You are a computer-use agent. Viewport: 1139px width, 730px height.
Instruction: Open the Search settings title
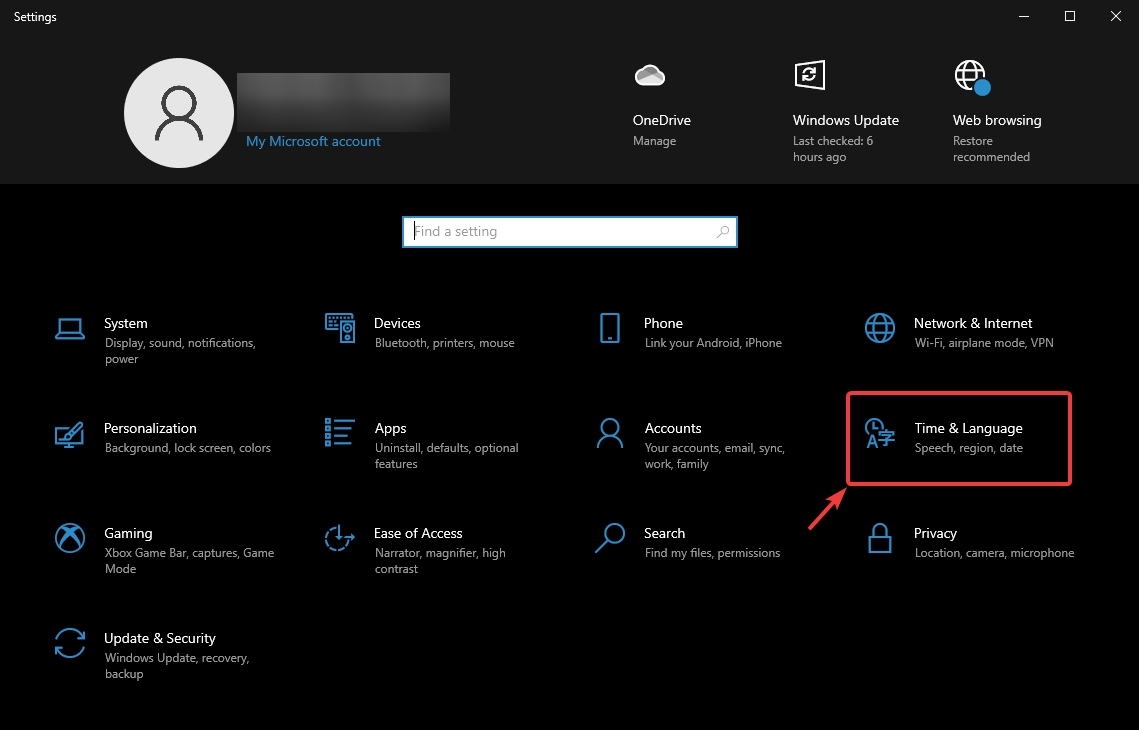pyautogui.click(x=665, y=533)
